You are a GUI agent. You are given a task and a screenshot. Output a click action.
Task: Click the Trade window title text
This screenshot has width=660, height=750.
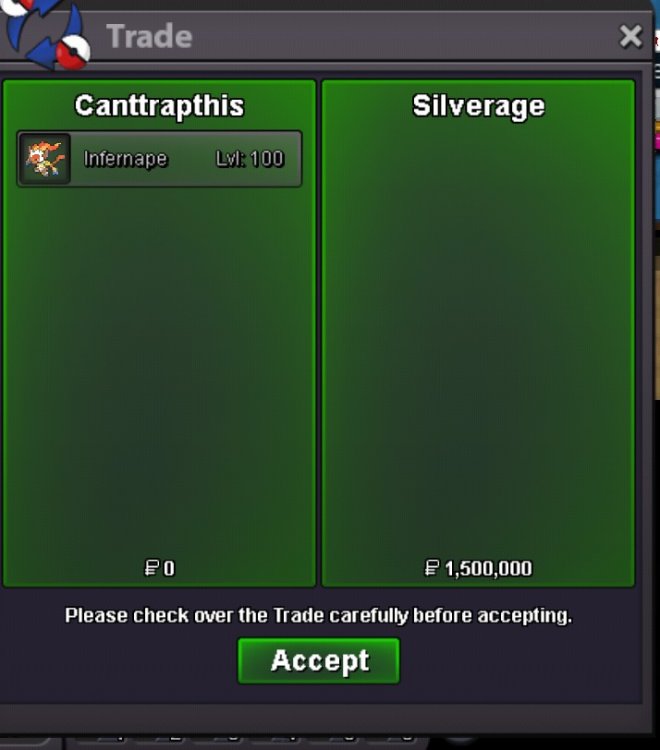tap(149, 36)
